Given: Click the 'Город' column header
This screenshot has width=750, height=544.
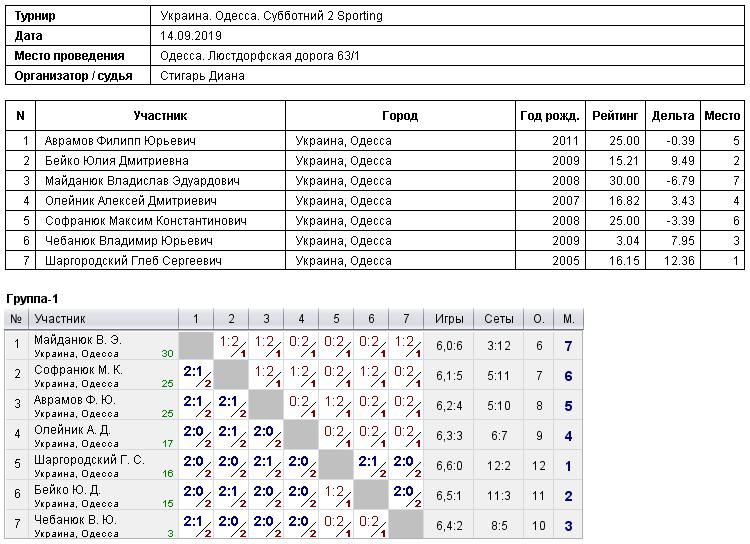Looking at the screenshot, I should (400, 115).
